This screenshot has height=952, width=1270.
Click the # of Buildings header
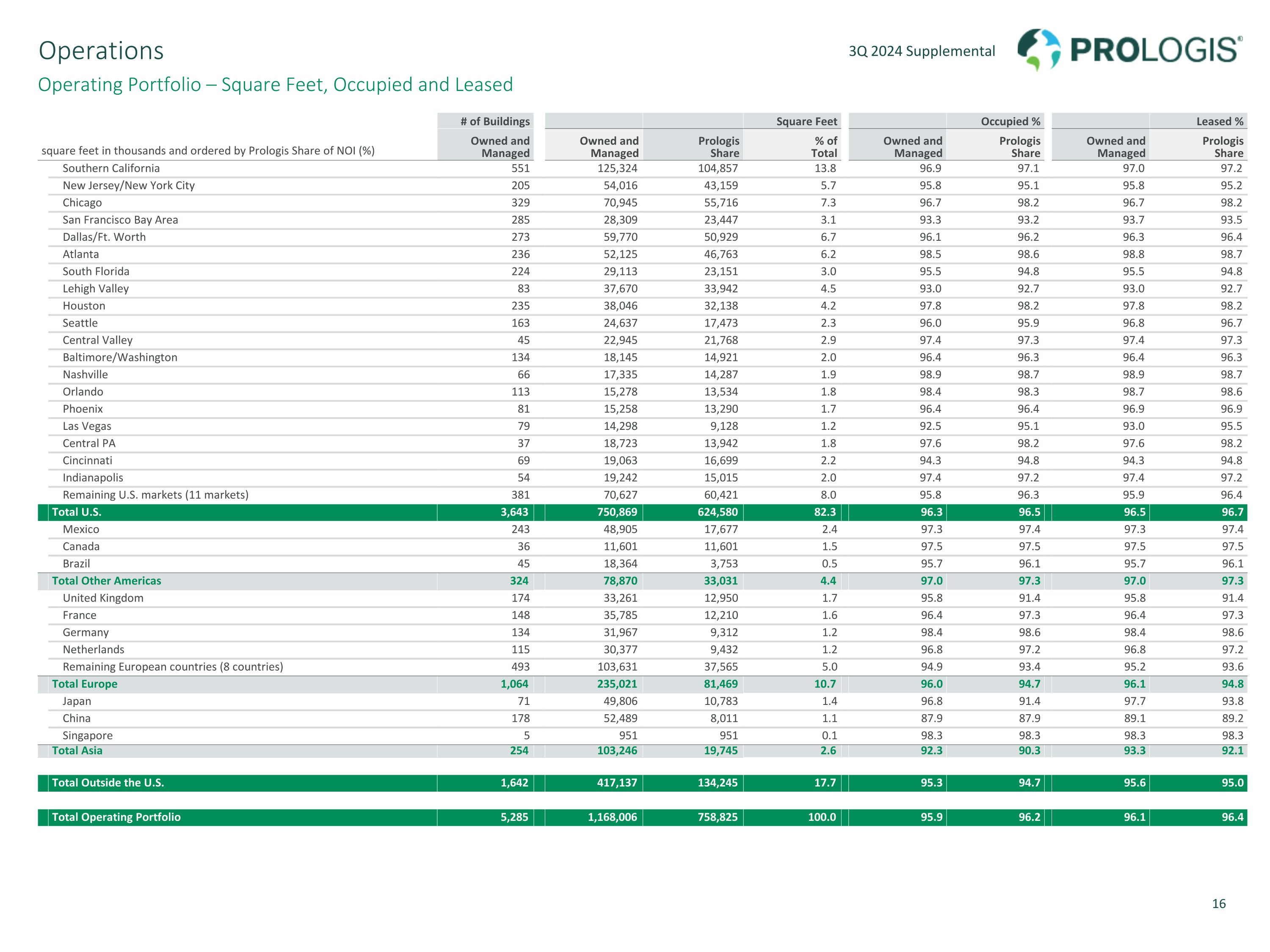pyautogui.click(x=494, y=121)
